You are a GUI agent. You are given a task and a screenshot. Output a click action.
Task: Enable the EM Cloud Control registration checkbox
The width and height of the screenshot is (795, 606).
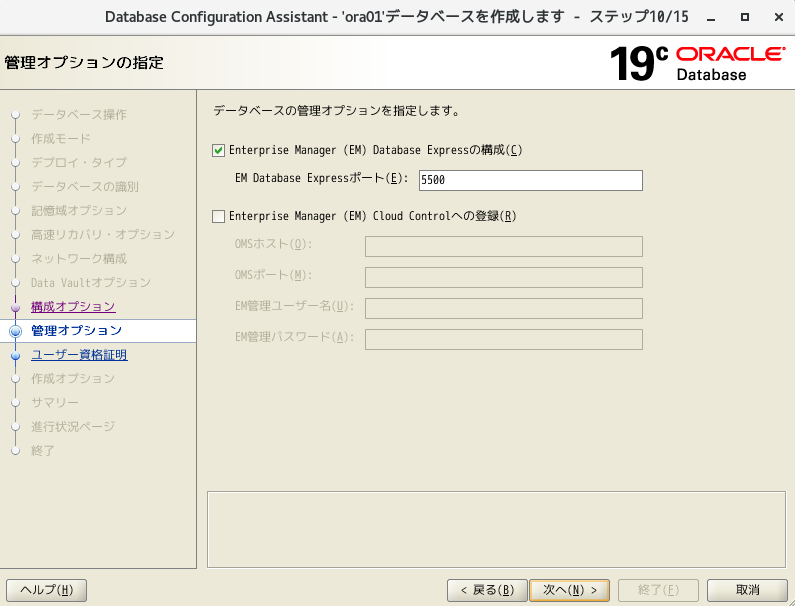219,217
